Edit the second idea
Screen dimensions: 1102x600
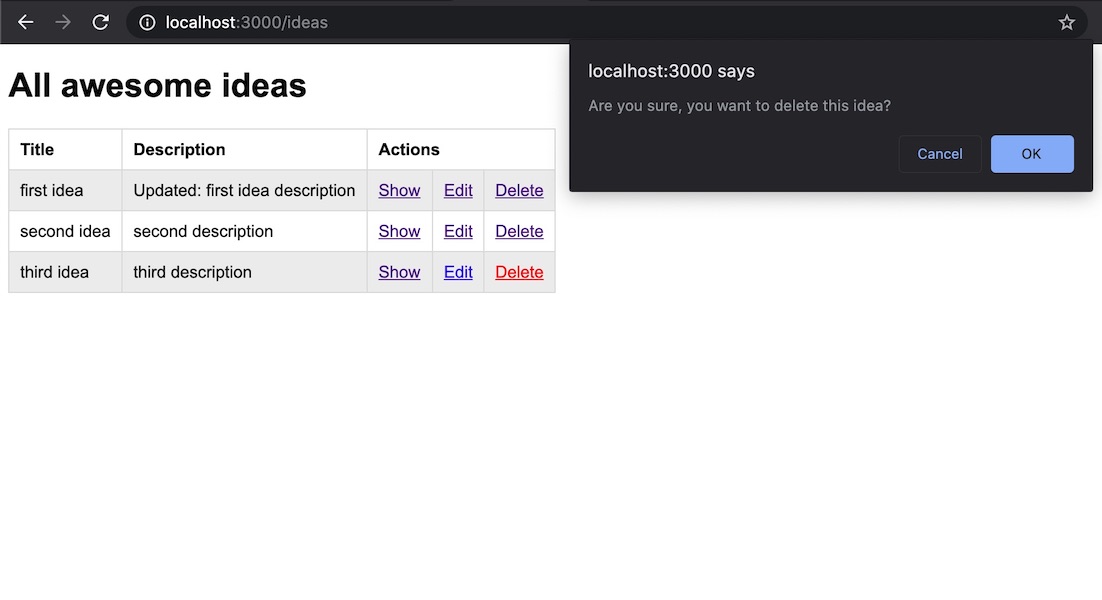coord(458,231)
